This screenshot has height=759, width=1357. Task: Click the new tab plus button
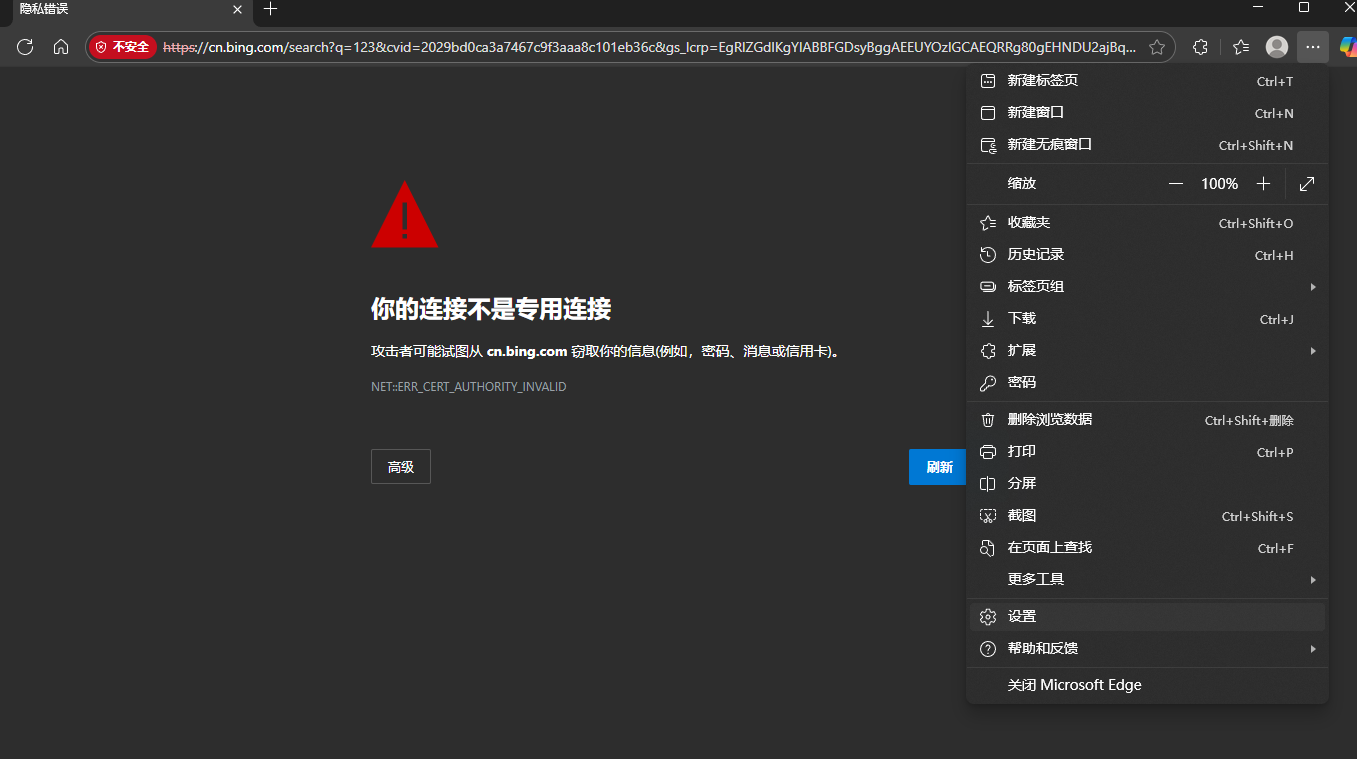tap(270, 9)
